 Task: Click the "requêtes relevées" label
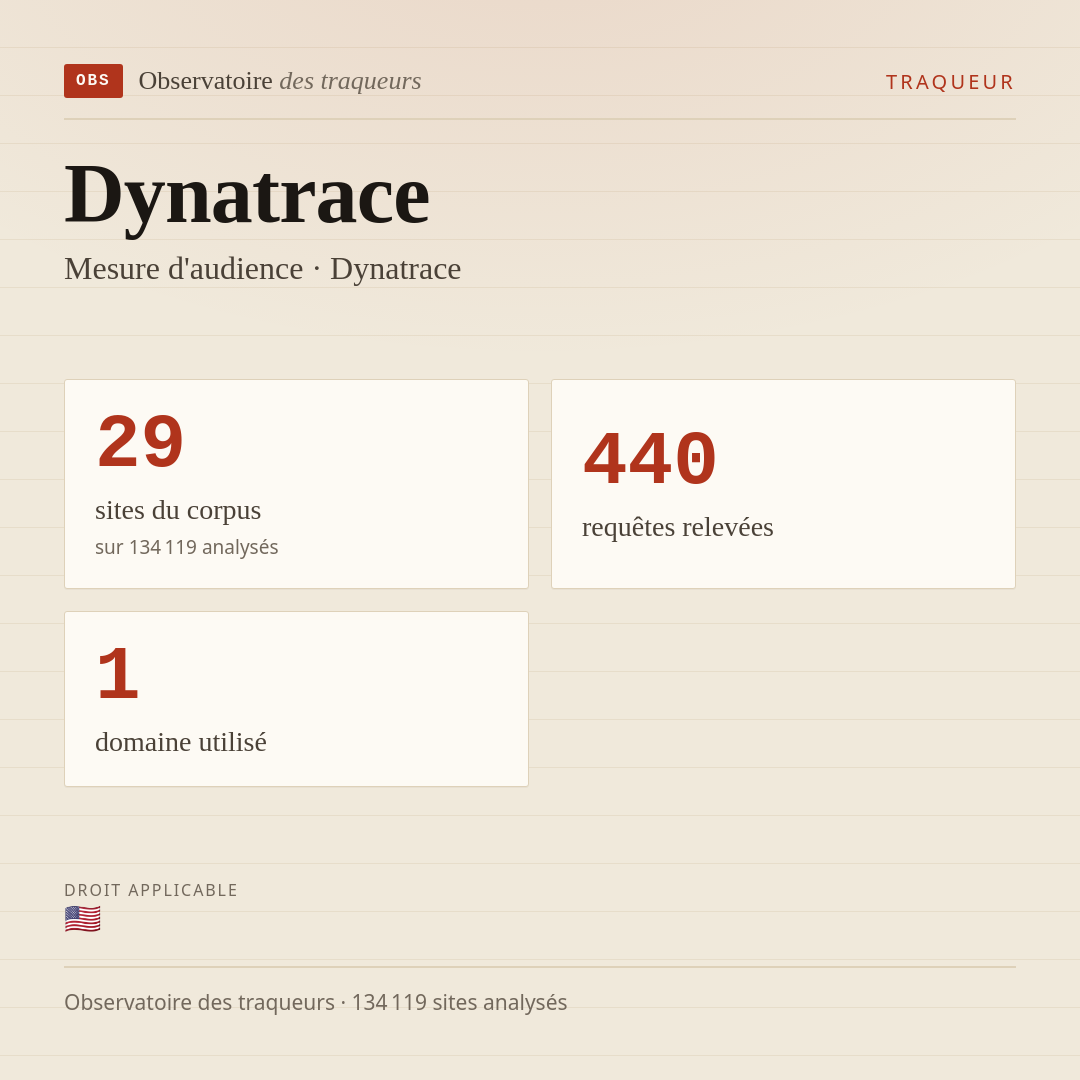pyautogui.click(x=678, y=528)
